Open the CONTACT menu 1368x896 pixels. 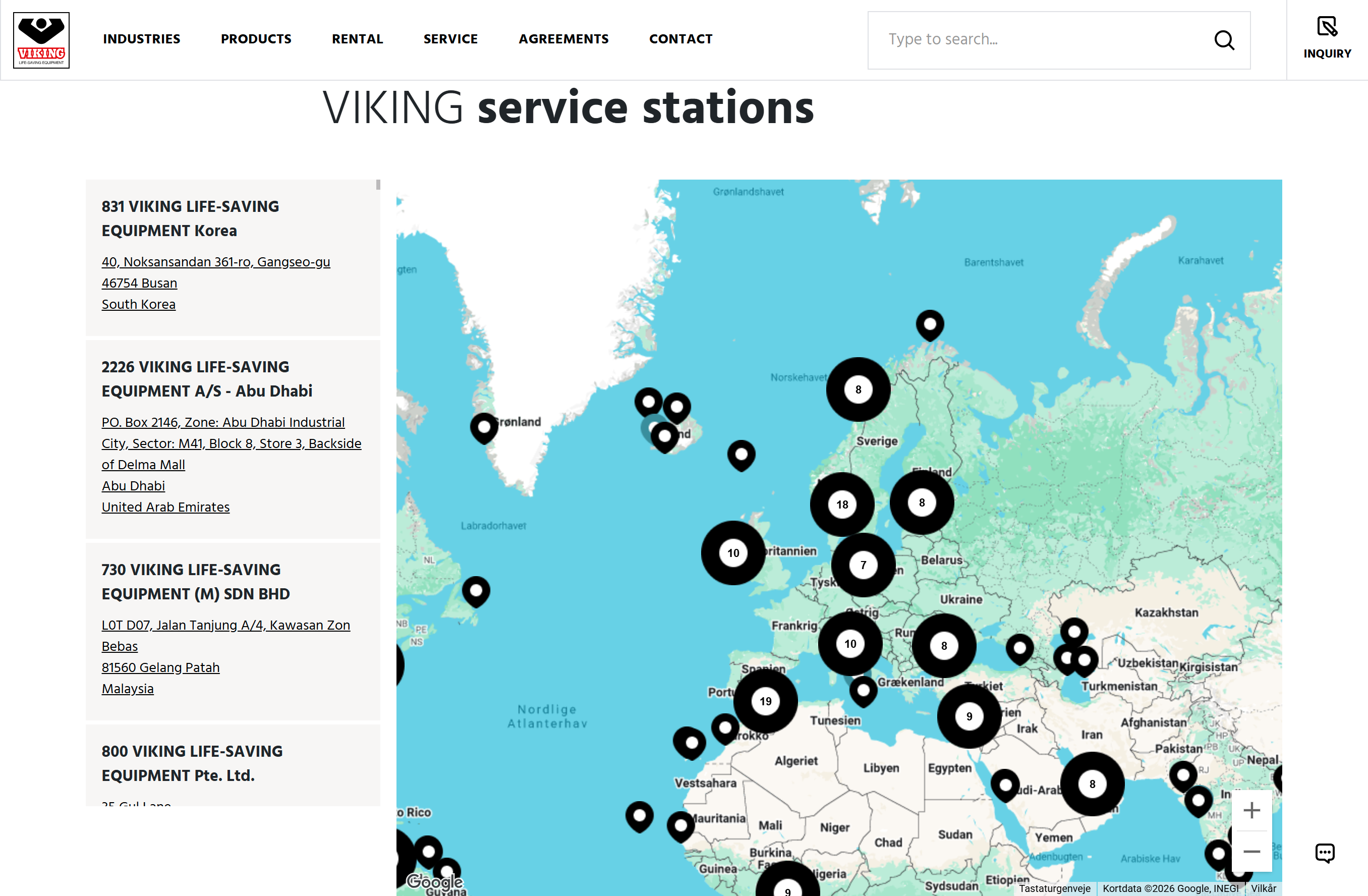[680, 39]
